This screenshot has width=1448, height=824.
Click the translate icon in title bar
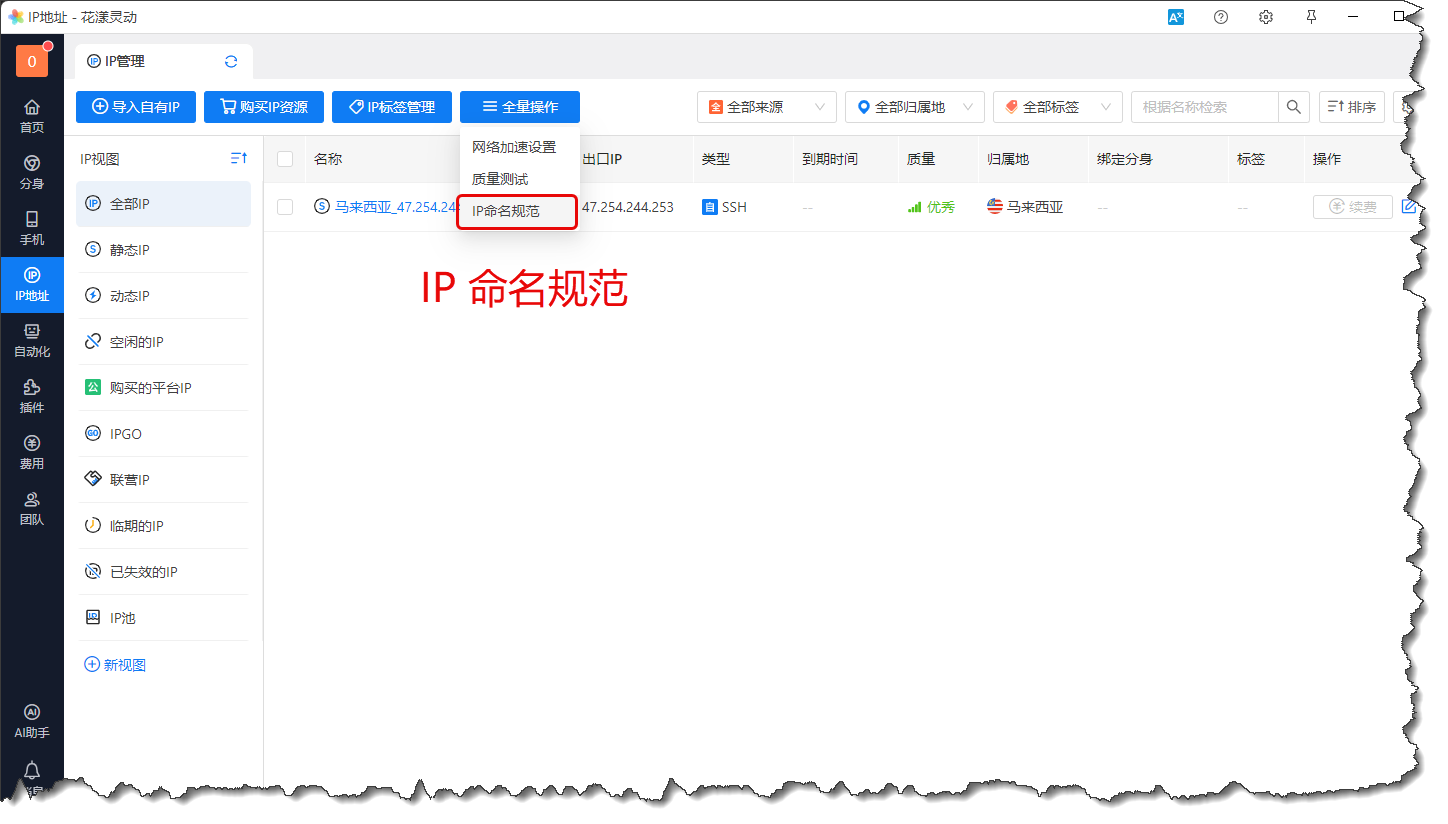click(x=1176, y=17)
